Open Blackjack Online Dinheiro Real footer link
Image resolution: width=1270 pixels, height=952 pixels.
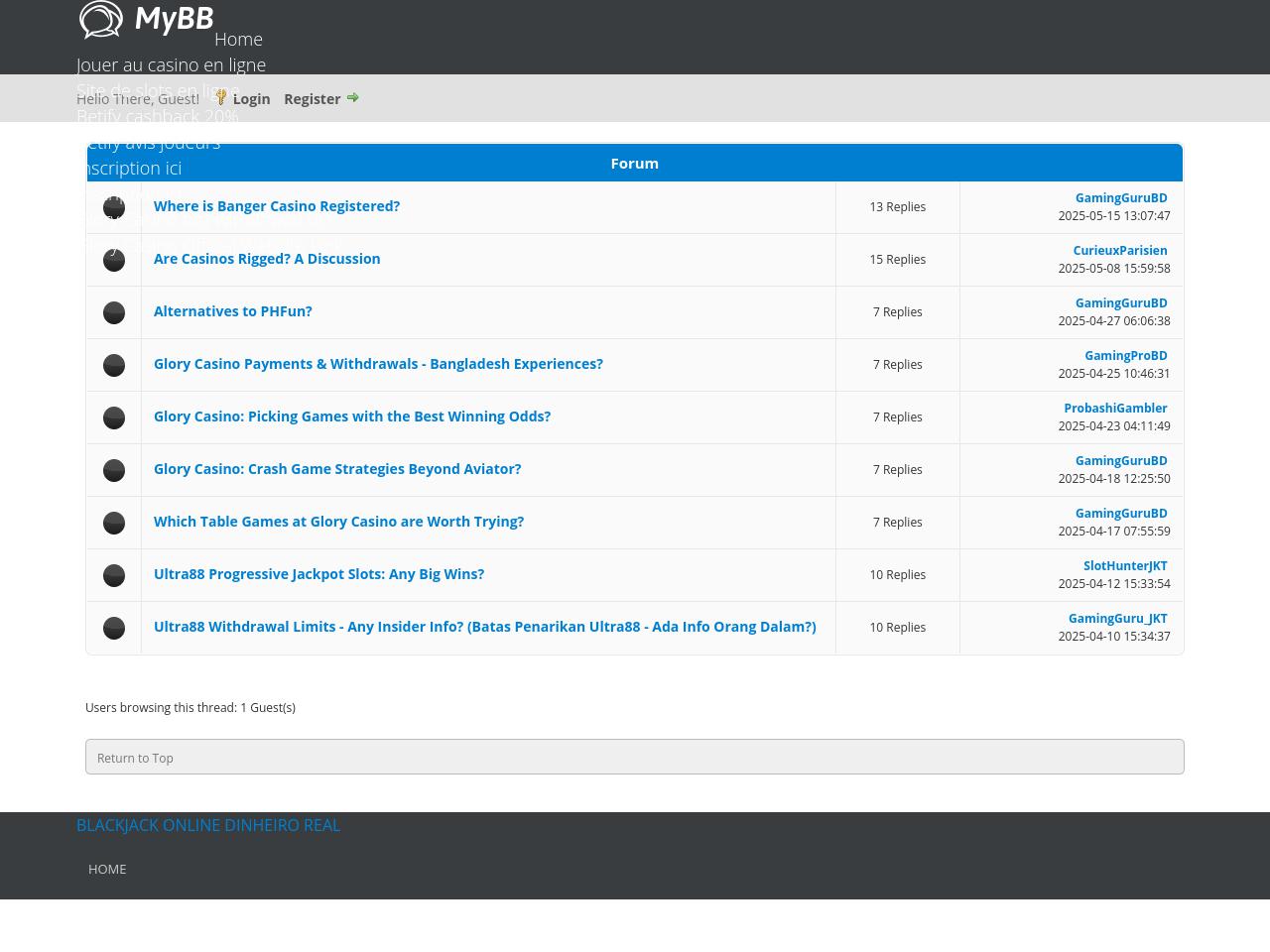tap(208, 825)
